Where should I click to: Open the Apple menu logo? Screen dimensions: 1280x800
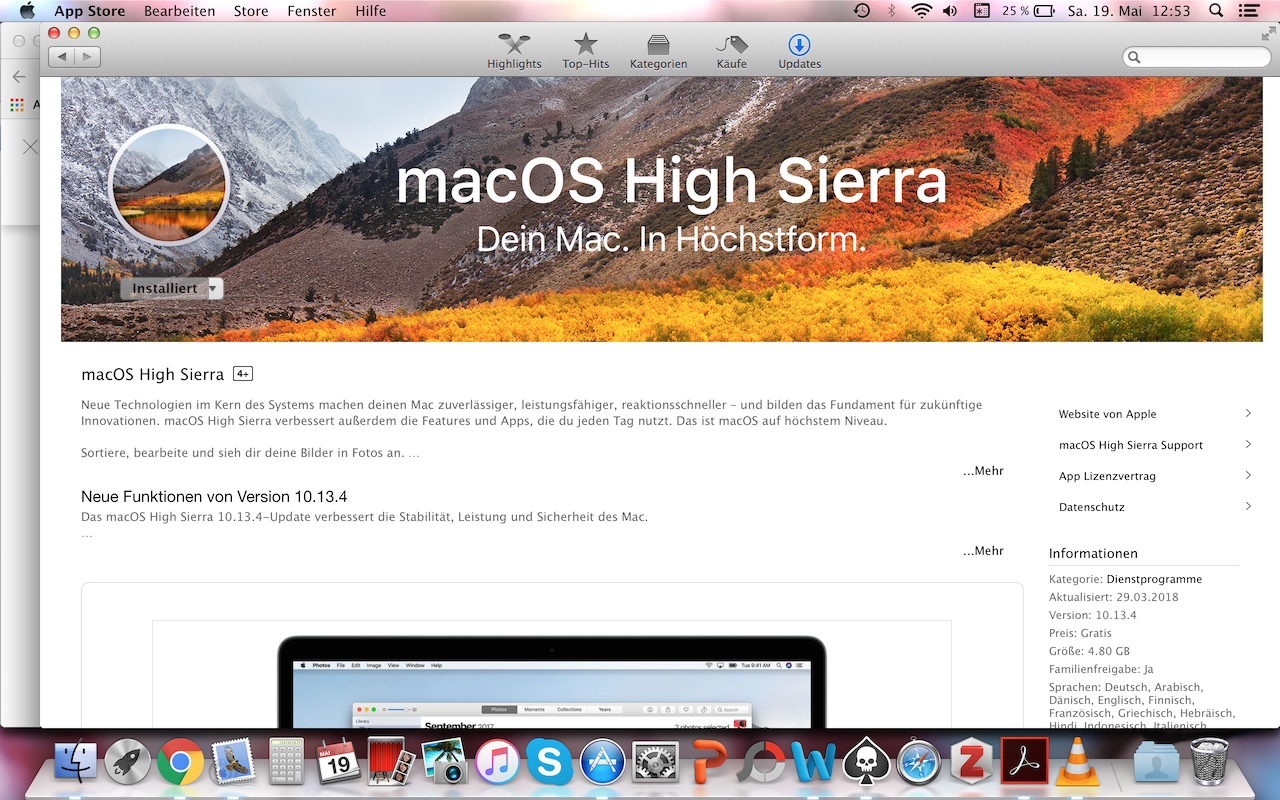point(27,11)
